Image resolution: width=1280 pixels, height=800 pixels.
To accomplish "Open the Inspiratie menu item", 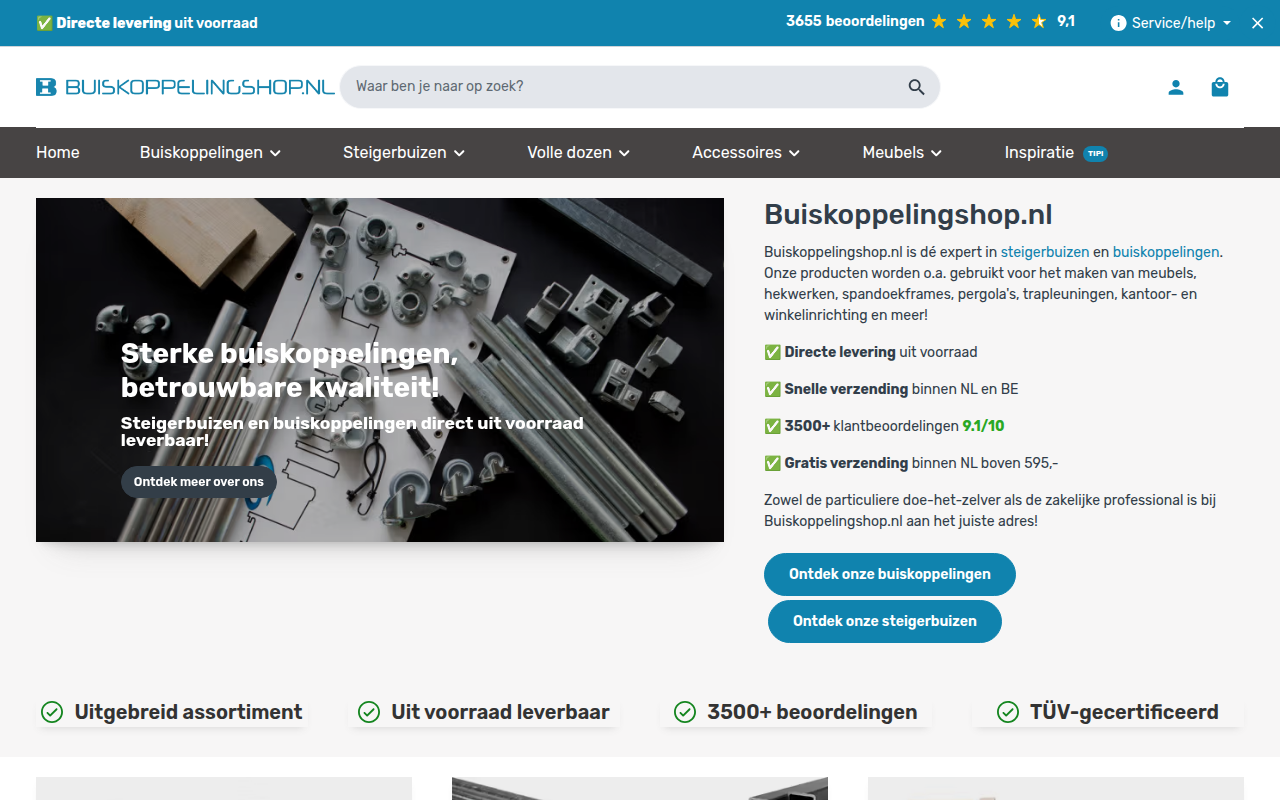I will click(1039, 153).
